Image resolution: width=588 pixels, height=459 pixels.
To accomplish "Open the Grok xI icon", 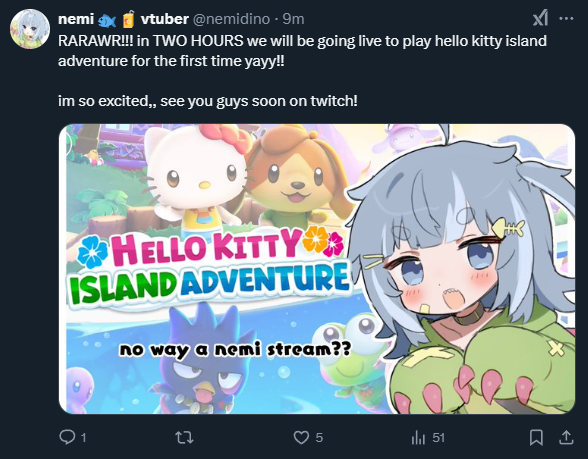I will tap(540, 18).
